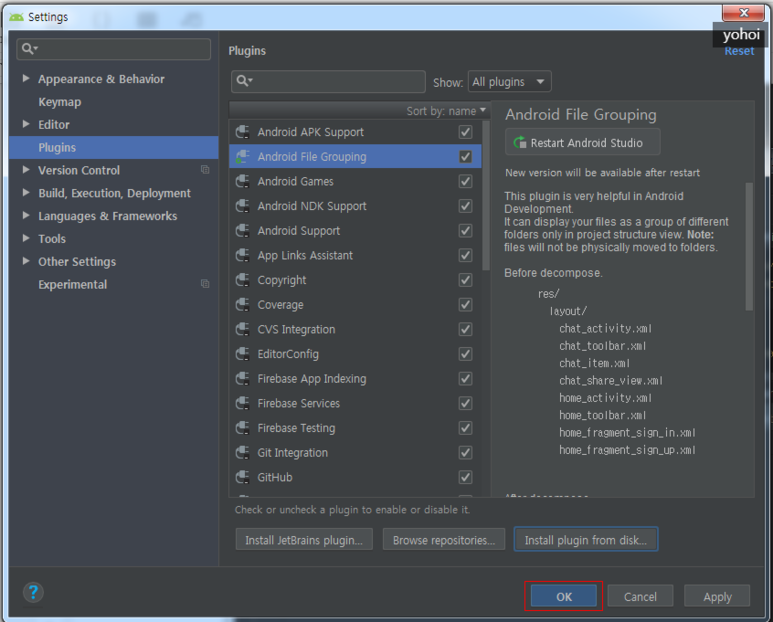Click the Apply button
This screenshot has height=622, width=773.
pyautogui.click(x=717, y=596)
